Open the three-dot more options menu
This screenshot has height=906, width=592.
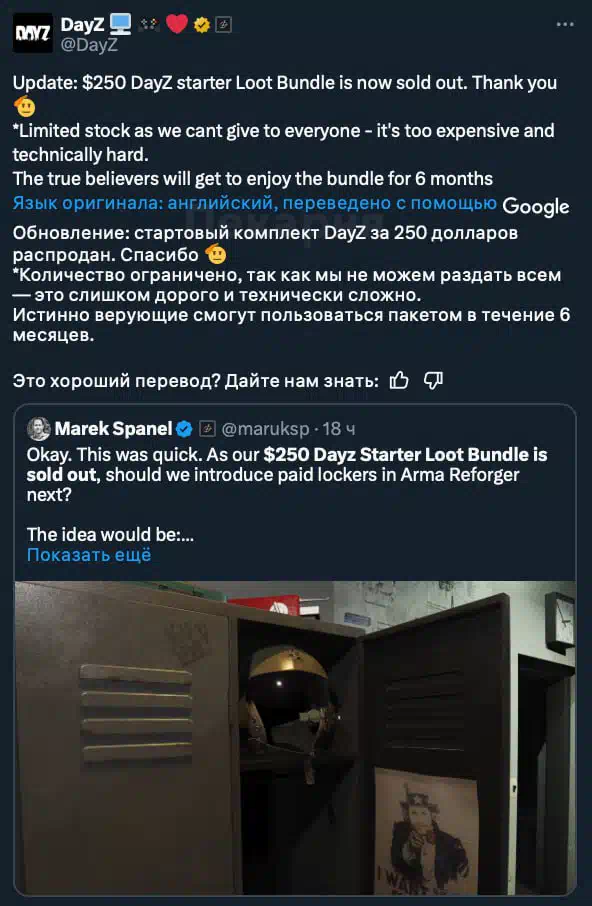click(565, 25)
